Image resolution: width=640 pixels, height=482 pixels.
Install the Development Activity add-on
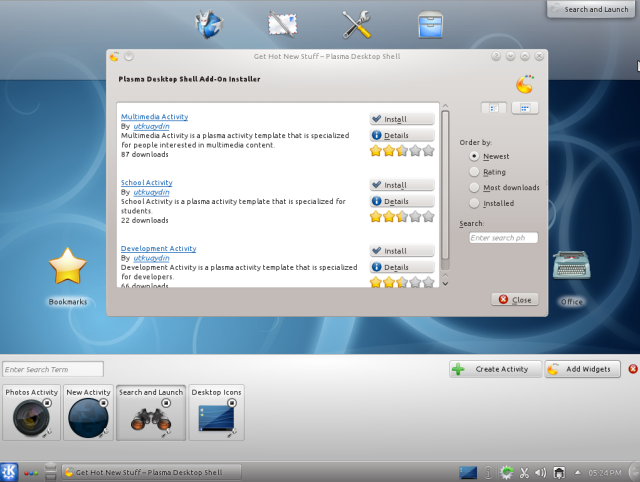pyautogui.click(x=402, y=251)
